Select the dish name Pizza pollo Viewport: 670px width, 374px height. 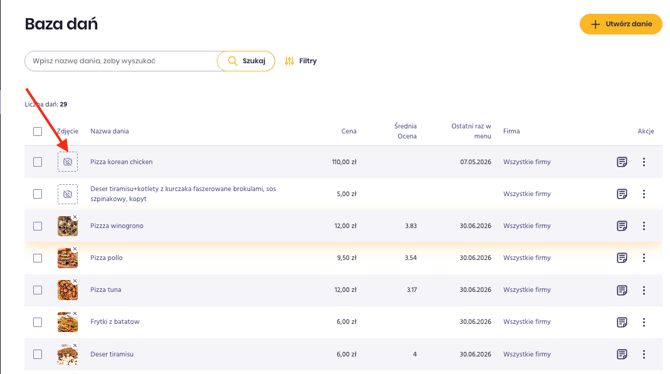[106, 258]
